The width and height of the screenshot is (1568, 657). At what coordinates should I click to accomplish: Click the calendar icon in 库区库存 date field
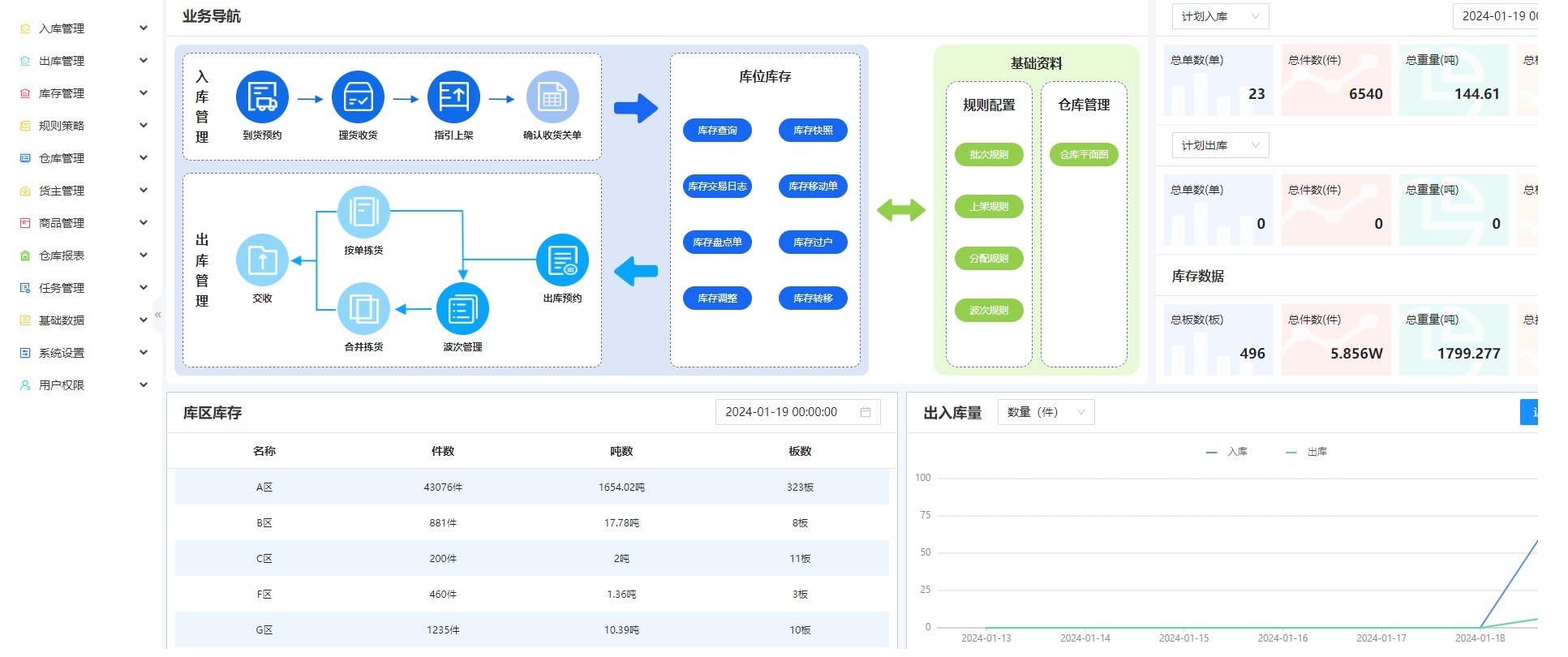click(866, 412)
